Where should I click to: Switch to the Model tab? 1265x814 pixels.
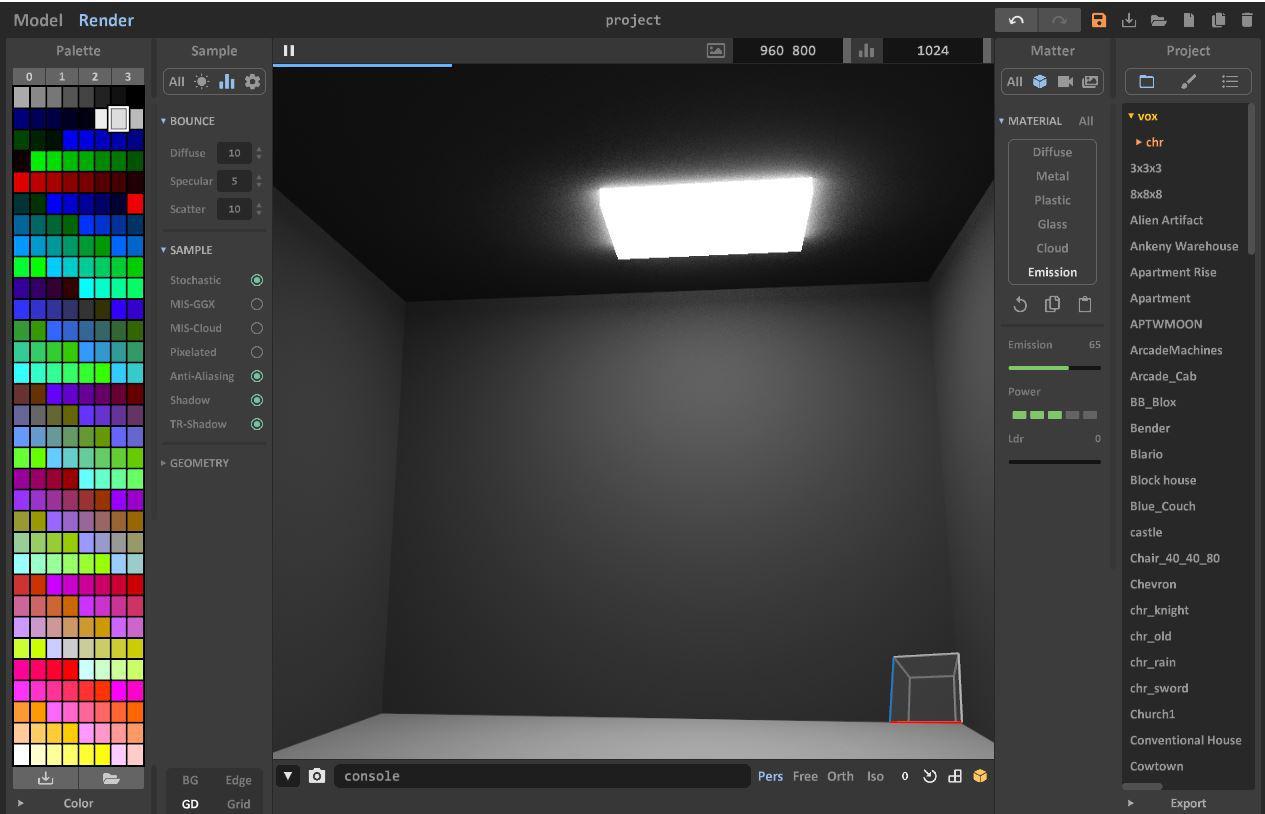click(x=37, y=19)
